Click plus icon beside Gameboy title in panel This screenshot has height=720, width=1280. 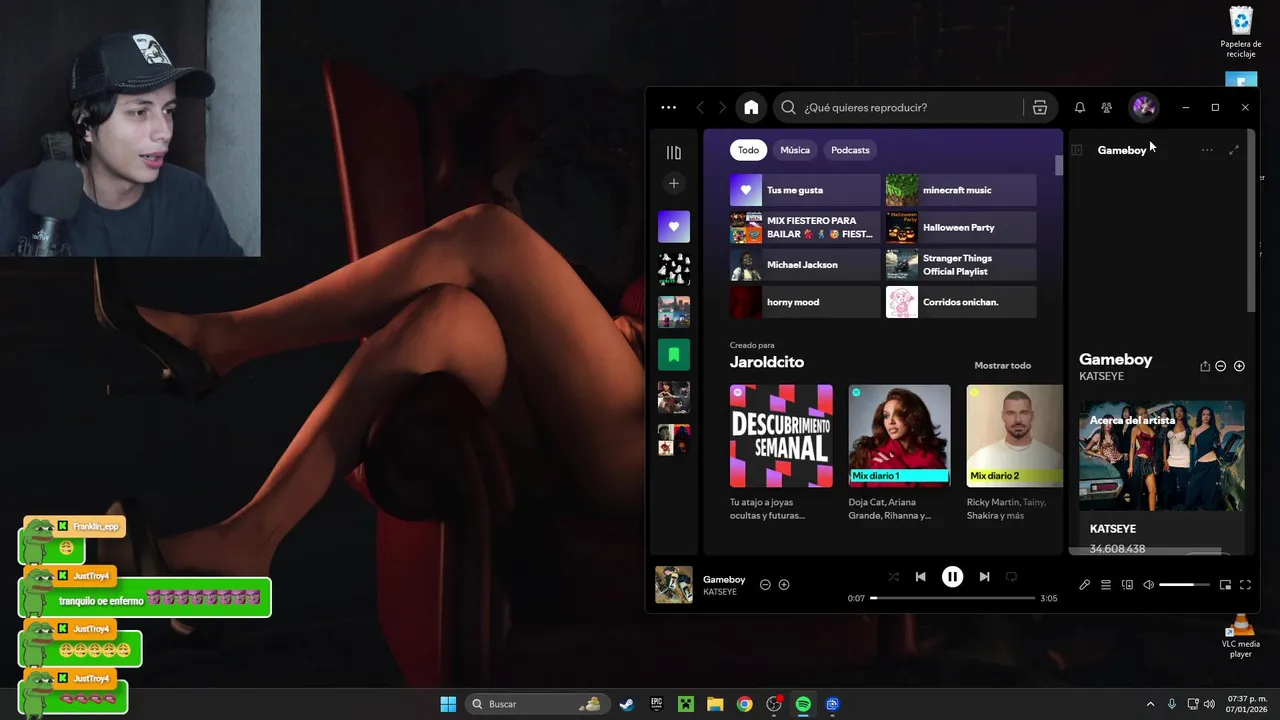click(x=1239, y=366)
